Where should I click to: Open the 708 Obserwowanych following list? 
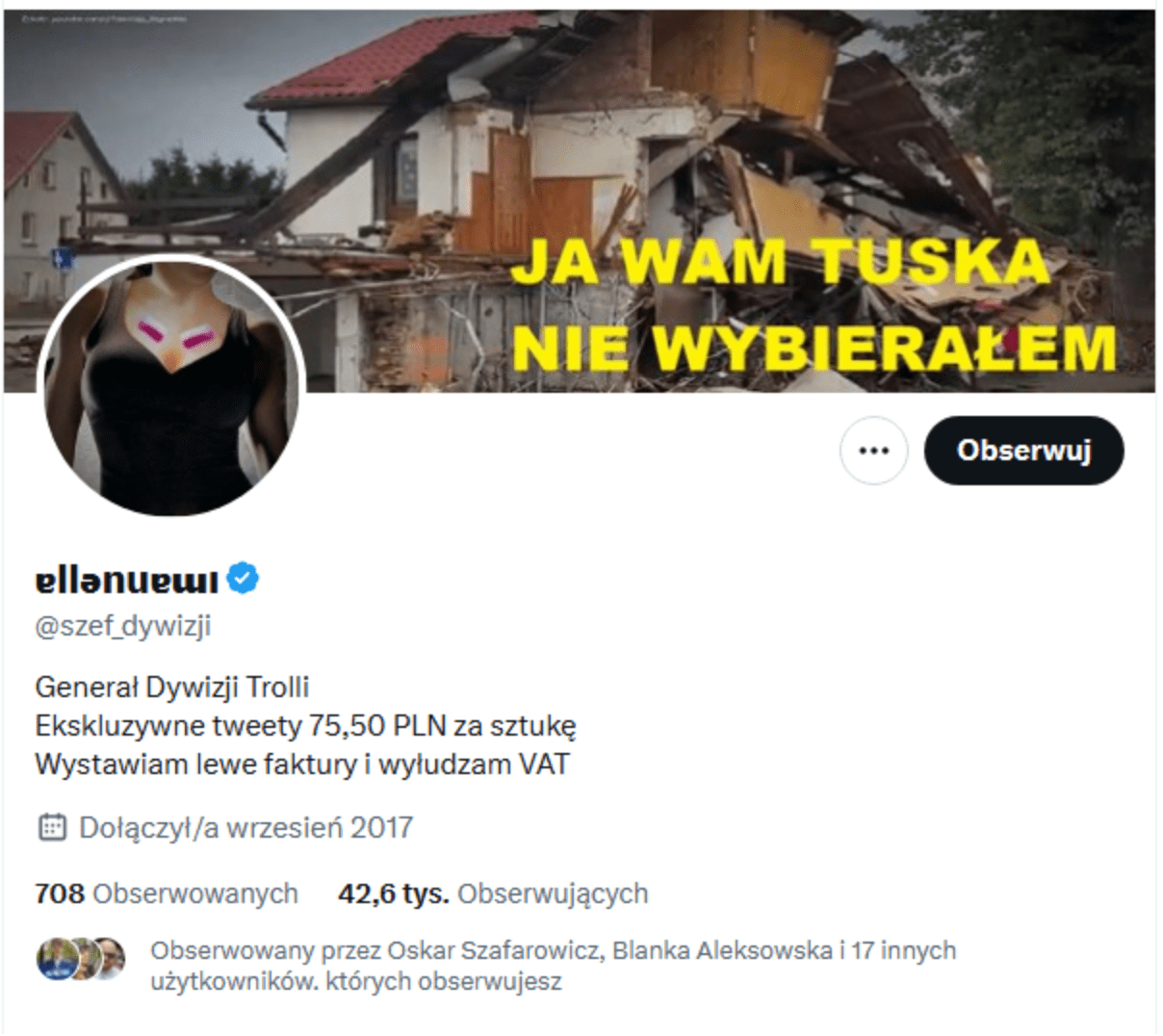[167, 894]
